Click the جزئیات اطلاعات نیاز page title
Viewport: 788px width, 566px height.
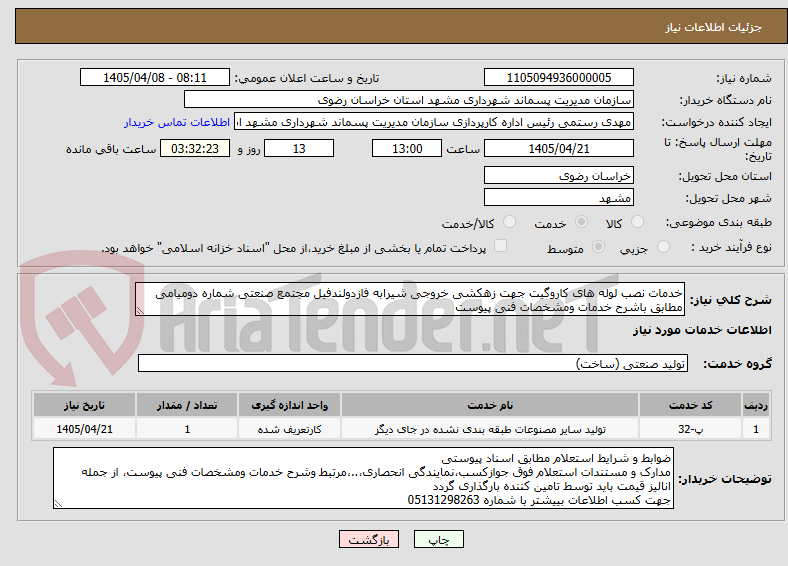[714, 27]
